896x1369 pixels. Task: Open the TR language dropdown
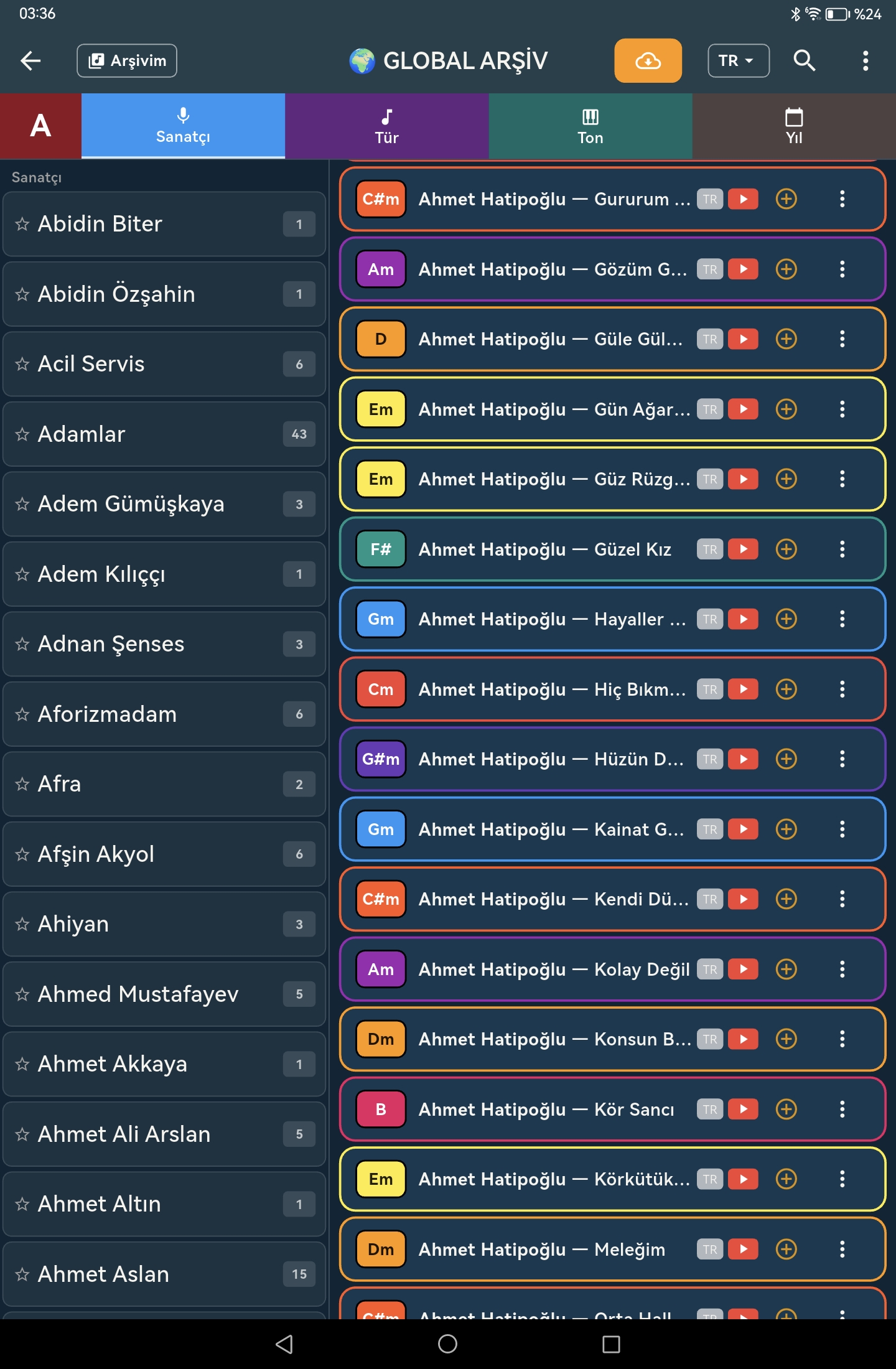739,61
